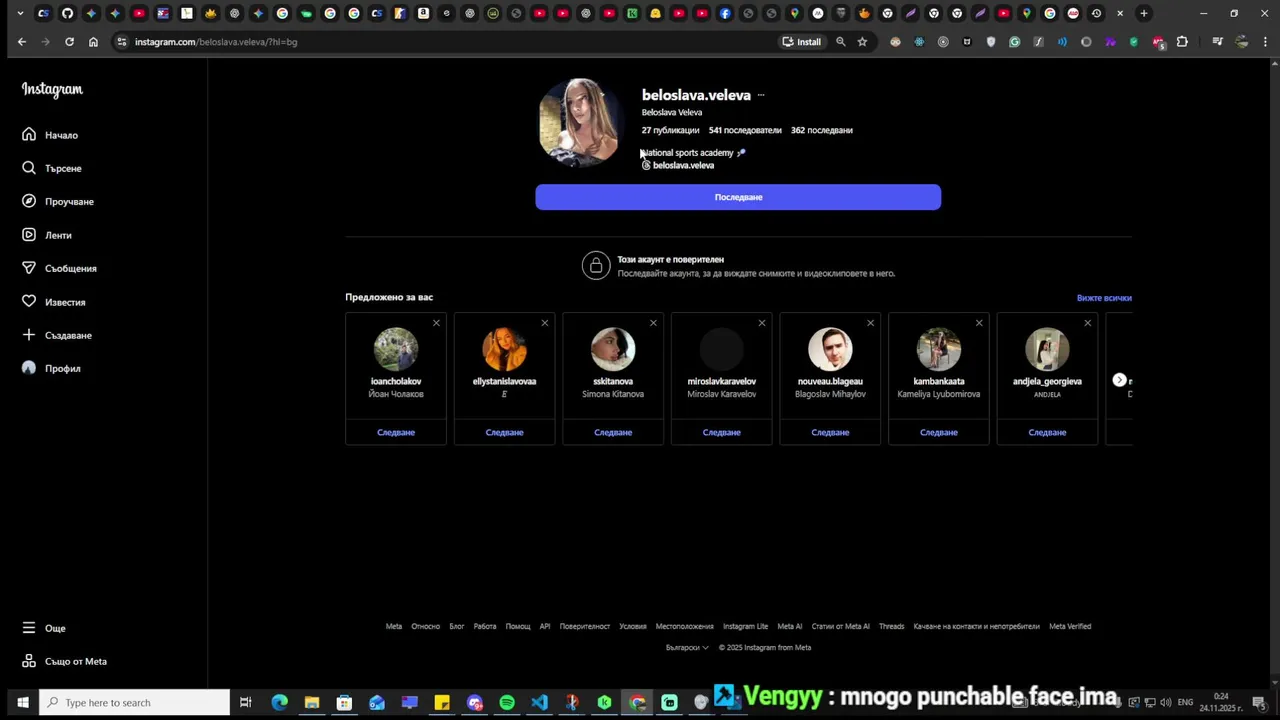Open Проучване explore page

pos(58,201)
